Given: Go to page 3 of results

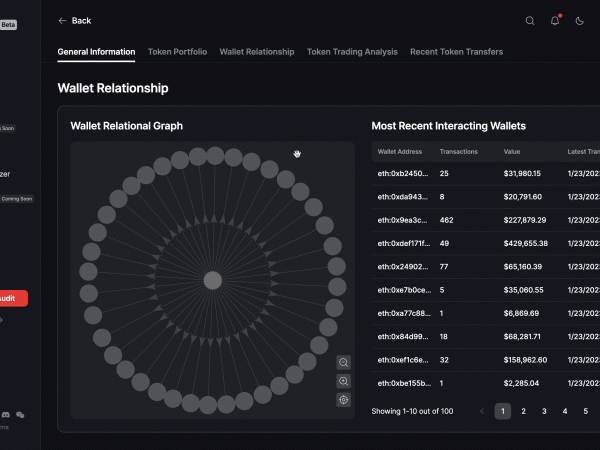Looking at the screenshot, I should coord(544,411).
